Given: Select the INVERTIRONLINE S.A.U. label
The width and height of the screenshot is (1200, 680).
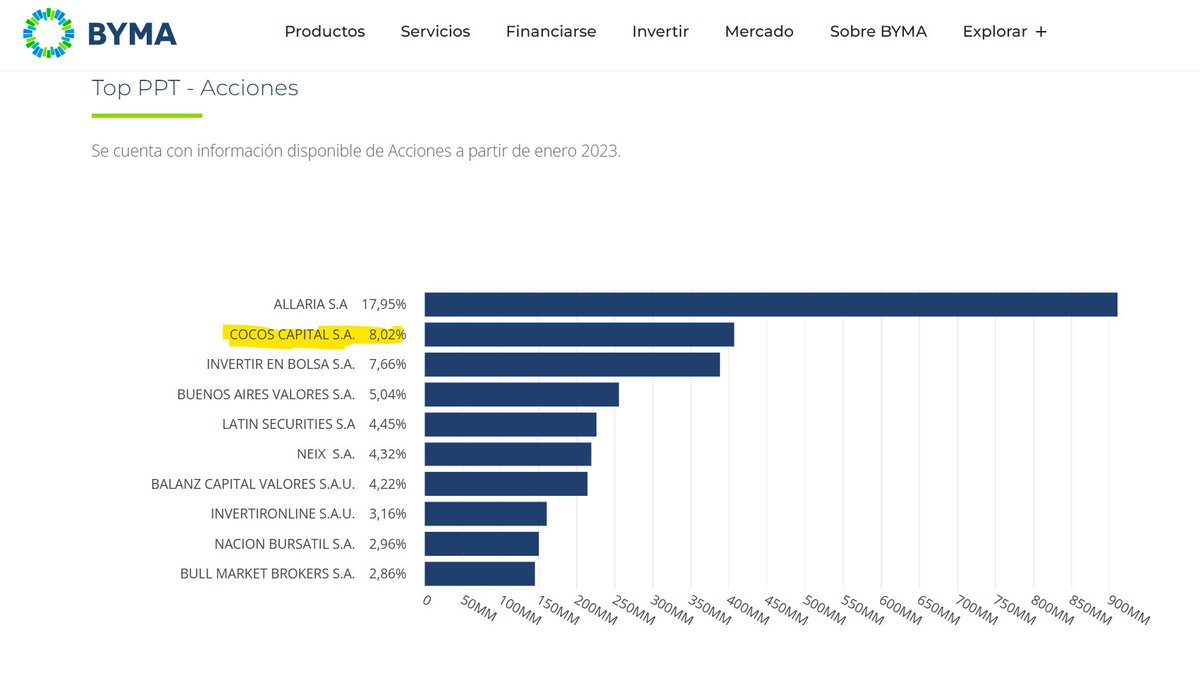Looking at the screenshot, I should pos(283,514).
